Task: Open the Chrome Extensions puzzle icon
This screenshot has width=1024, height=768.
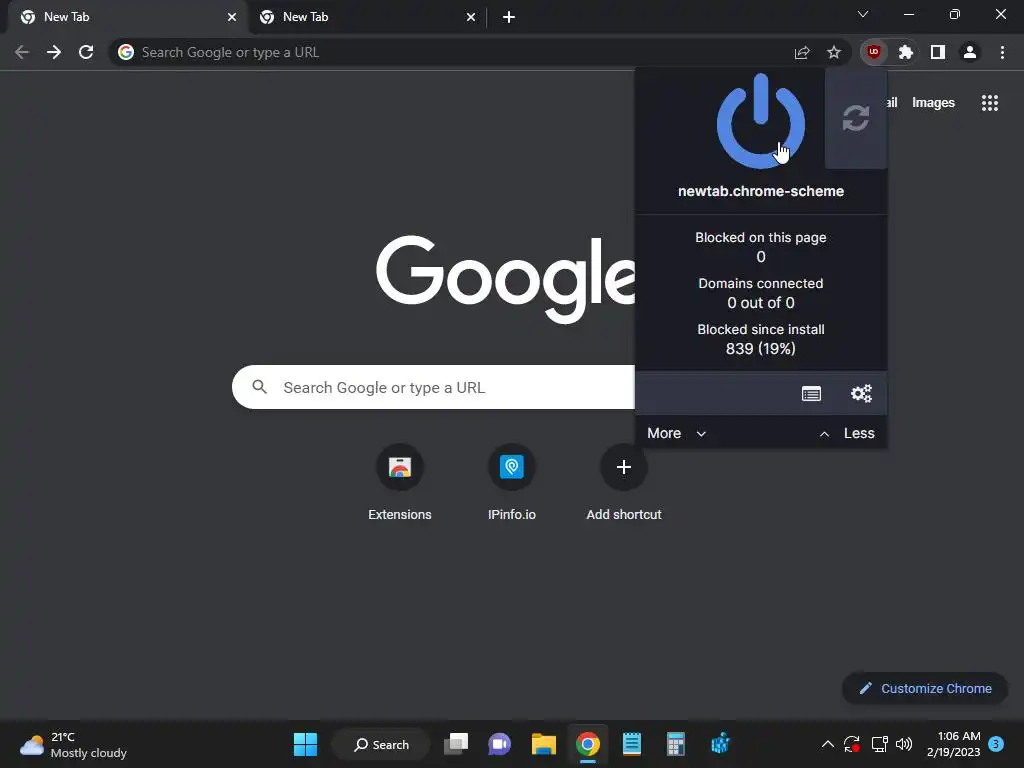Action: (x=905, y=52)
